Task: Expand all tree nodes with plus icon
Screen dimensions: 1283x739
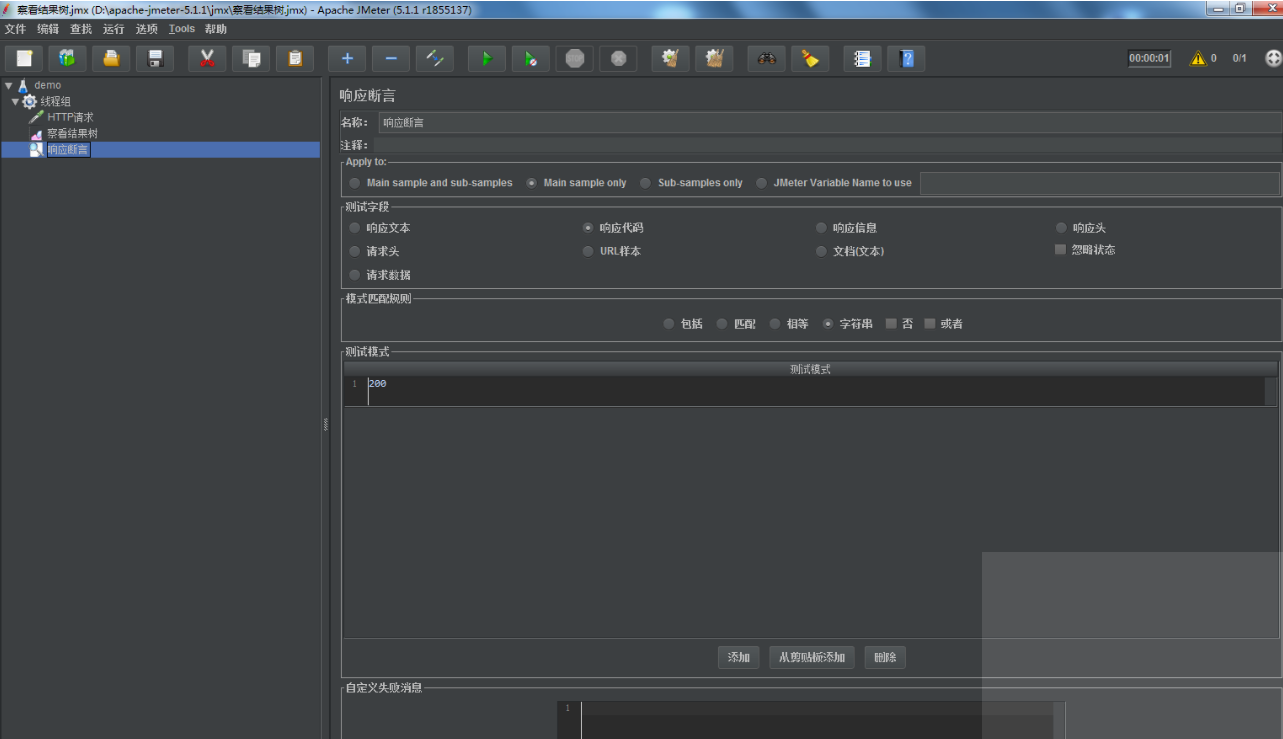Action: [347, 58]
